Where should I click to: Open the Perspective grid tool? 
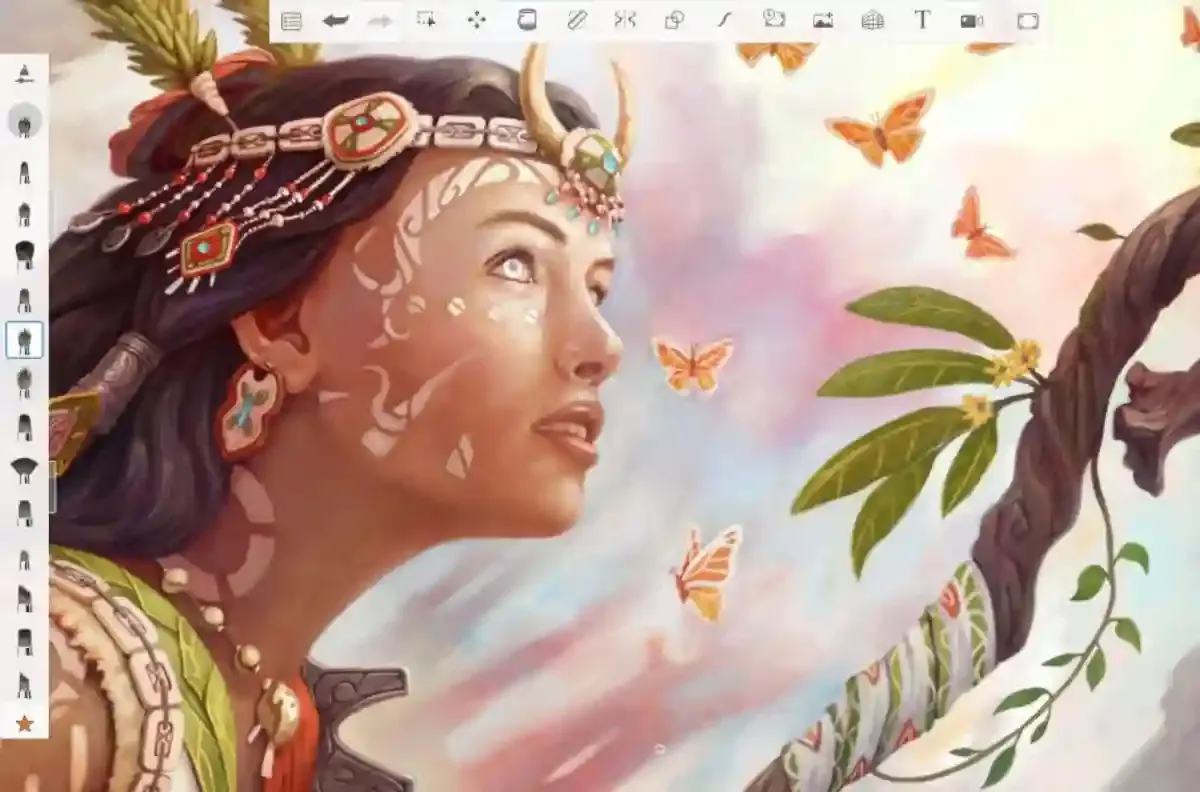[873, 20]
